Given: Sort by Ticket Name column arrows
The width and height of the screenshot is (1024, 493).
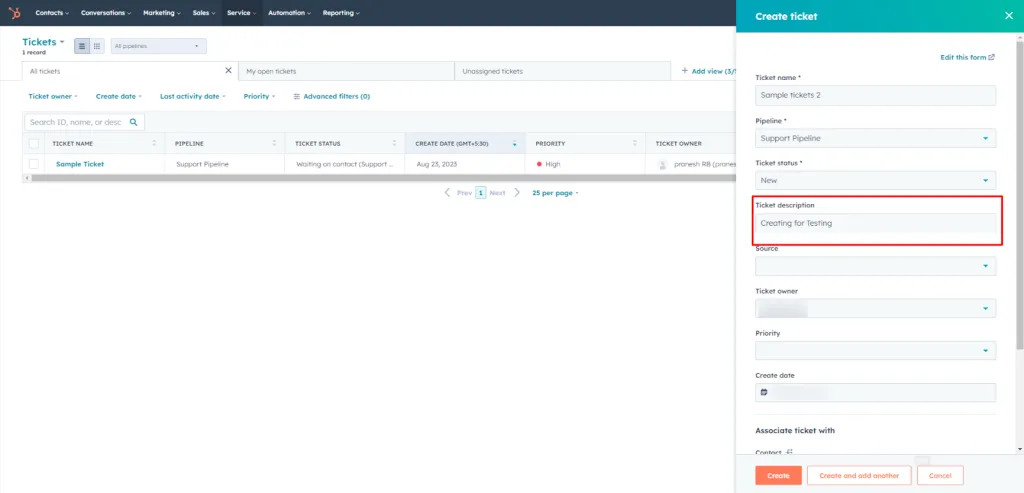Looking at the screenshot, I should (x=154, y=143).
